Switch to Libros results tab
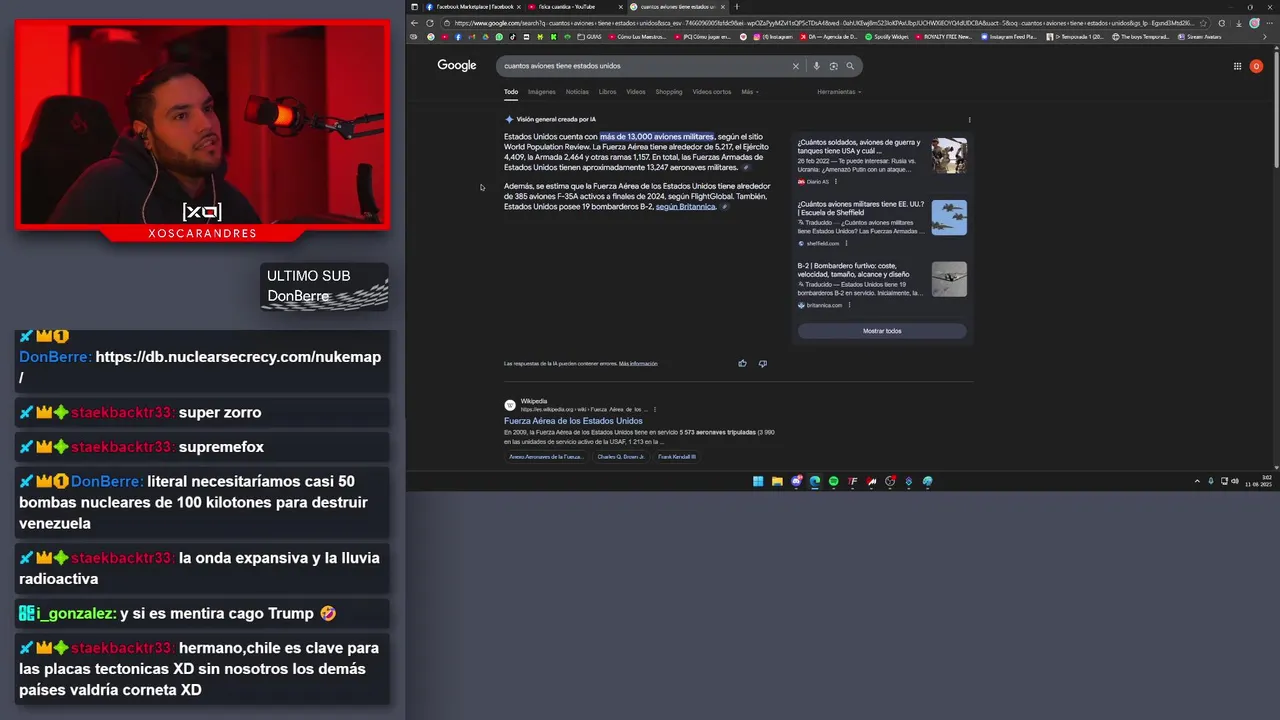 tap(608, 92)
